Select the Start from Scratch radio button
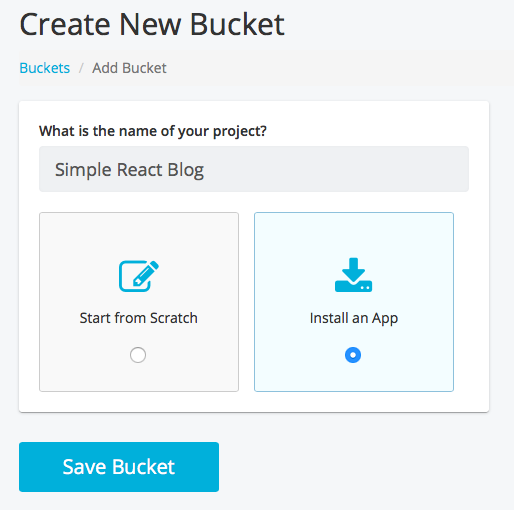The width and height of the screenshot is (514, 510). 138,355
